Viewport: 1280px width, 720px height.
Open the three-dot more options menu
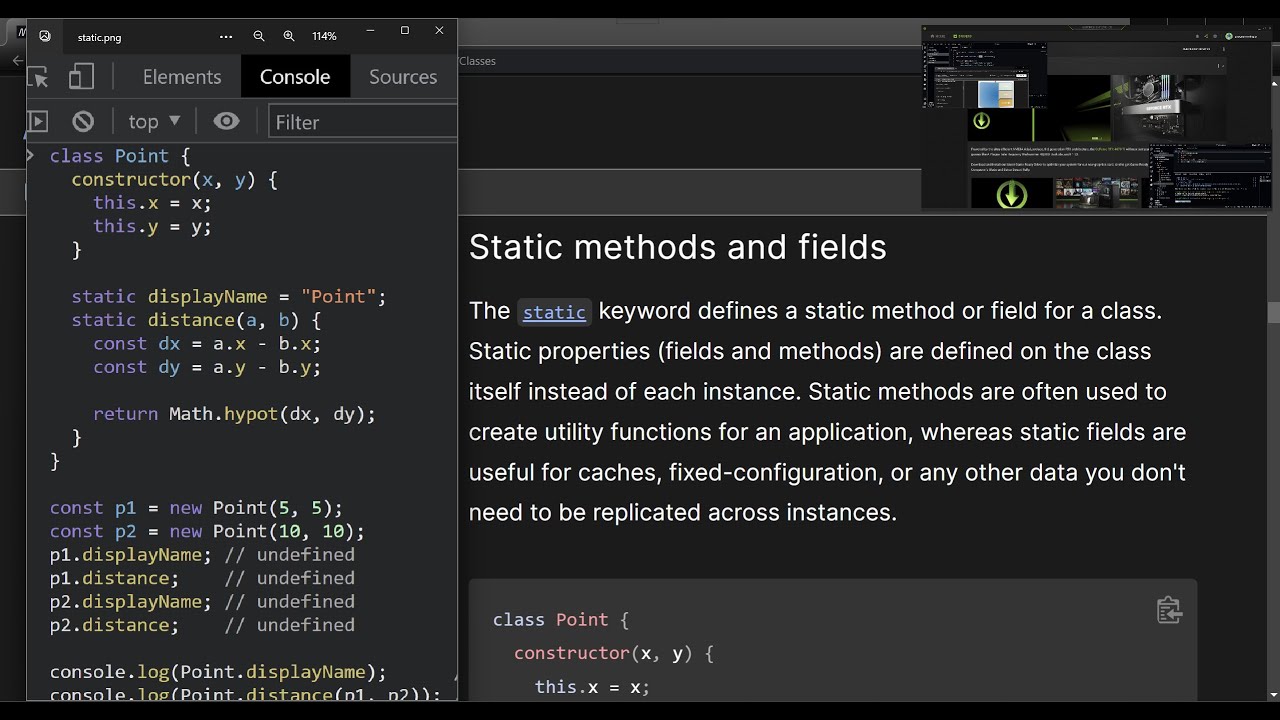click(x=226, y=36)
